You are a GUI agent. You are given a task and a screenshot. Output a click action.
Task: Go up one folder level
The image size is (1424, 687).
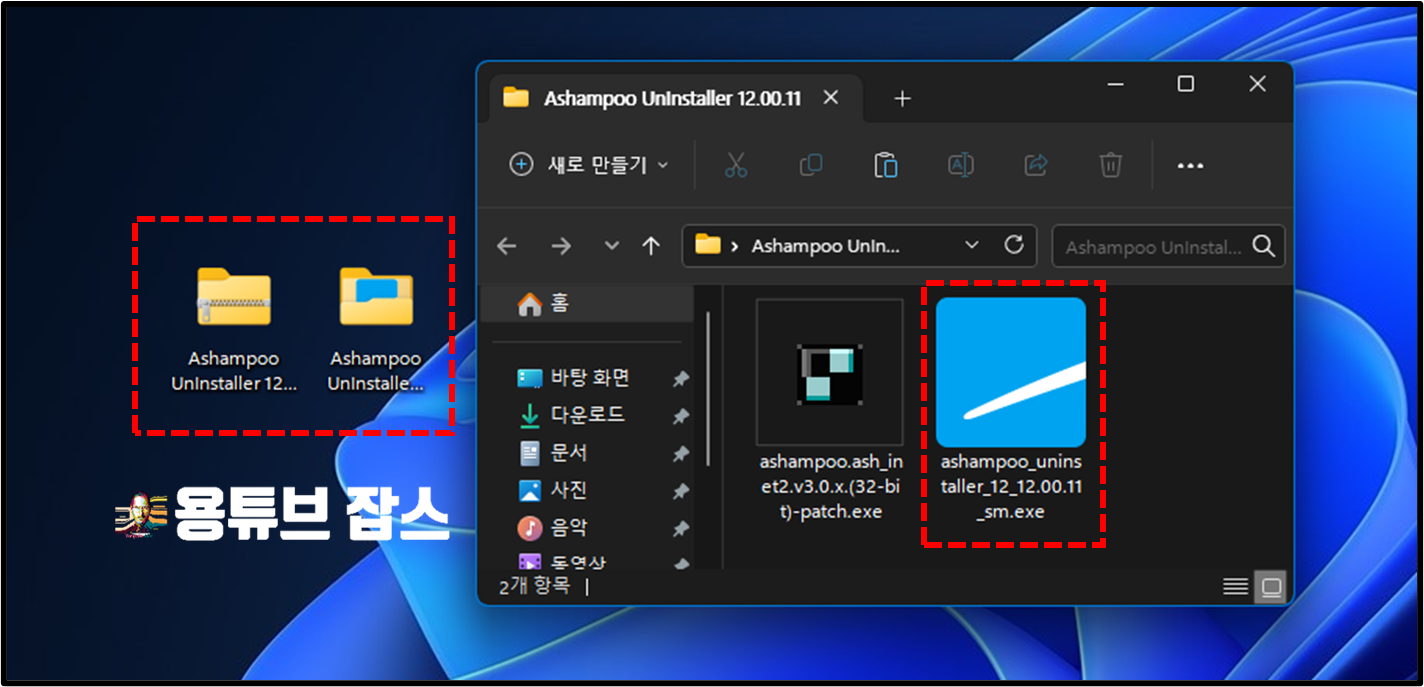click(652, 246)
